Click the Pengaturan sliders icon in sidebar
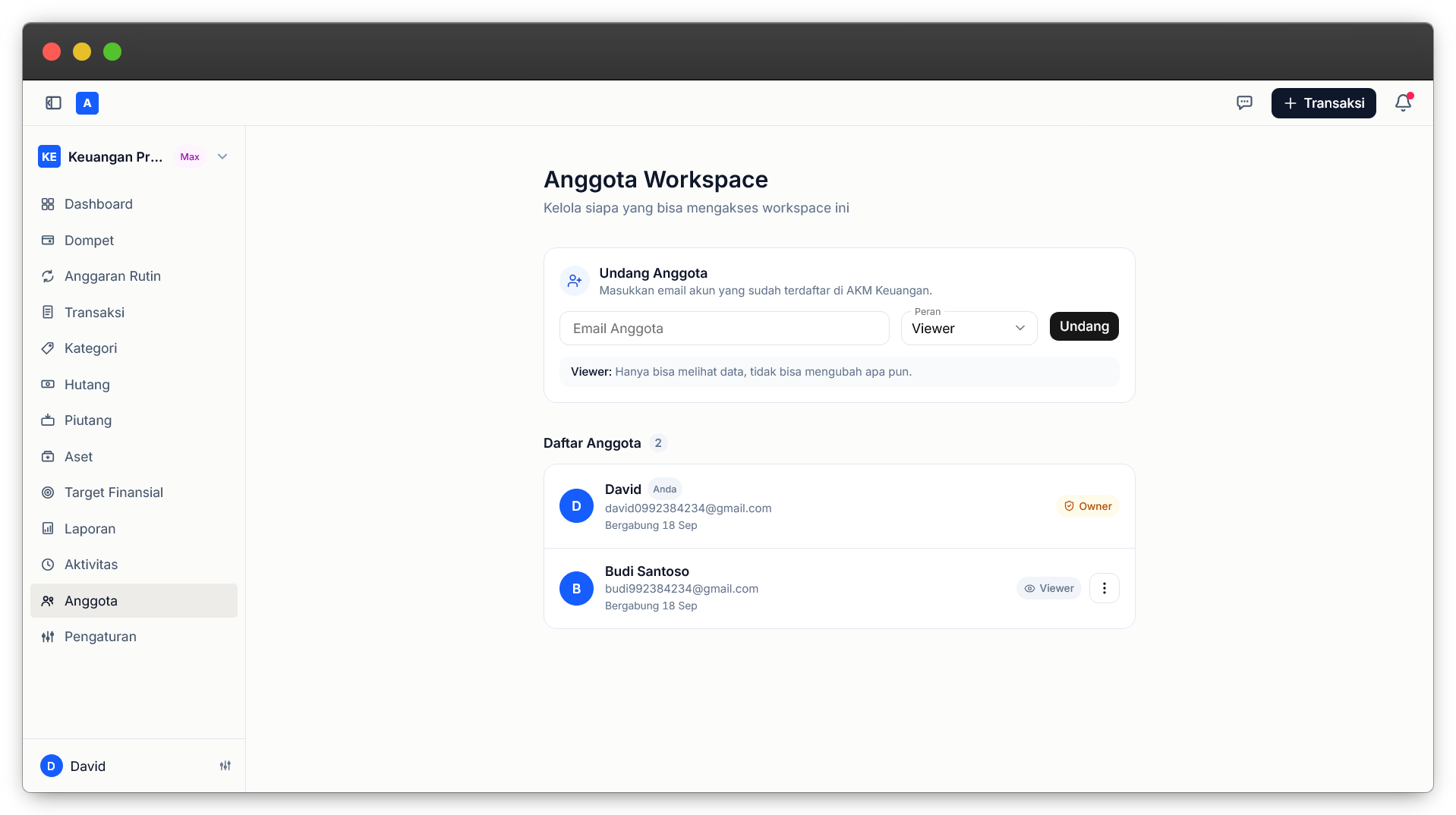This screenshot has width=1456, height=815. click(48, 637)
